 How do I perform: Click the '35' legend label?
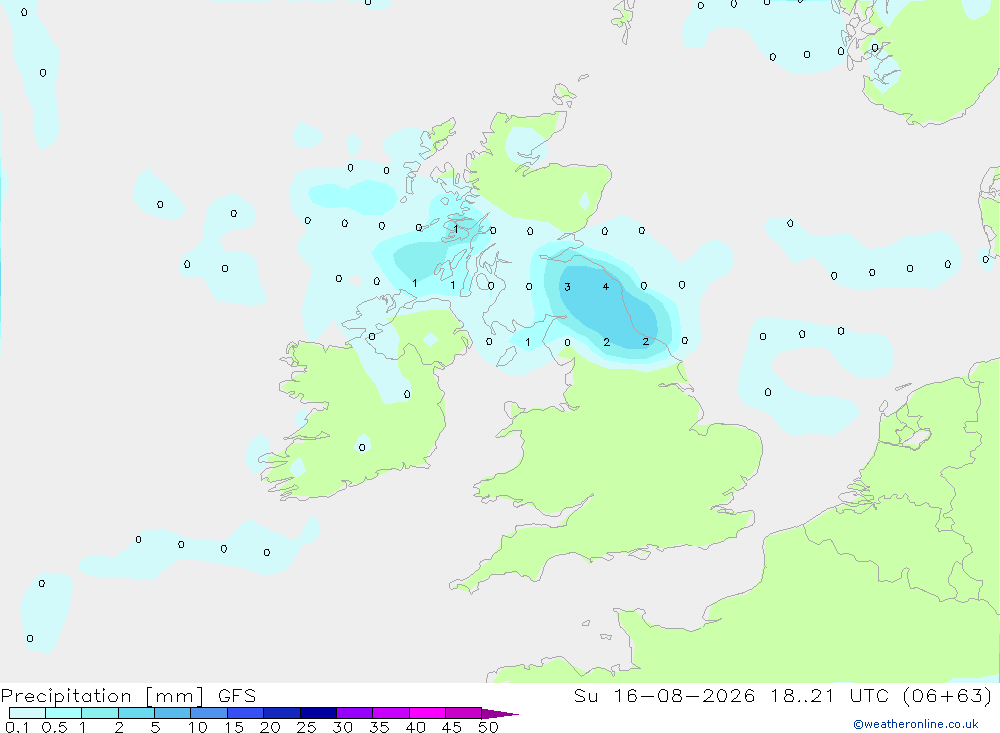coord(379,727)
